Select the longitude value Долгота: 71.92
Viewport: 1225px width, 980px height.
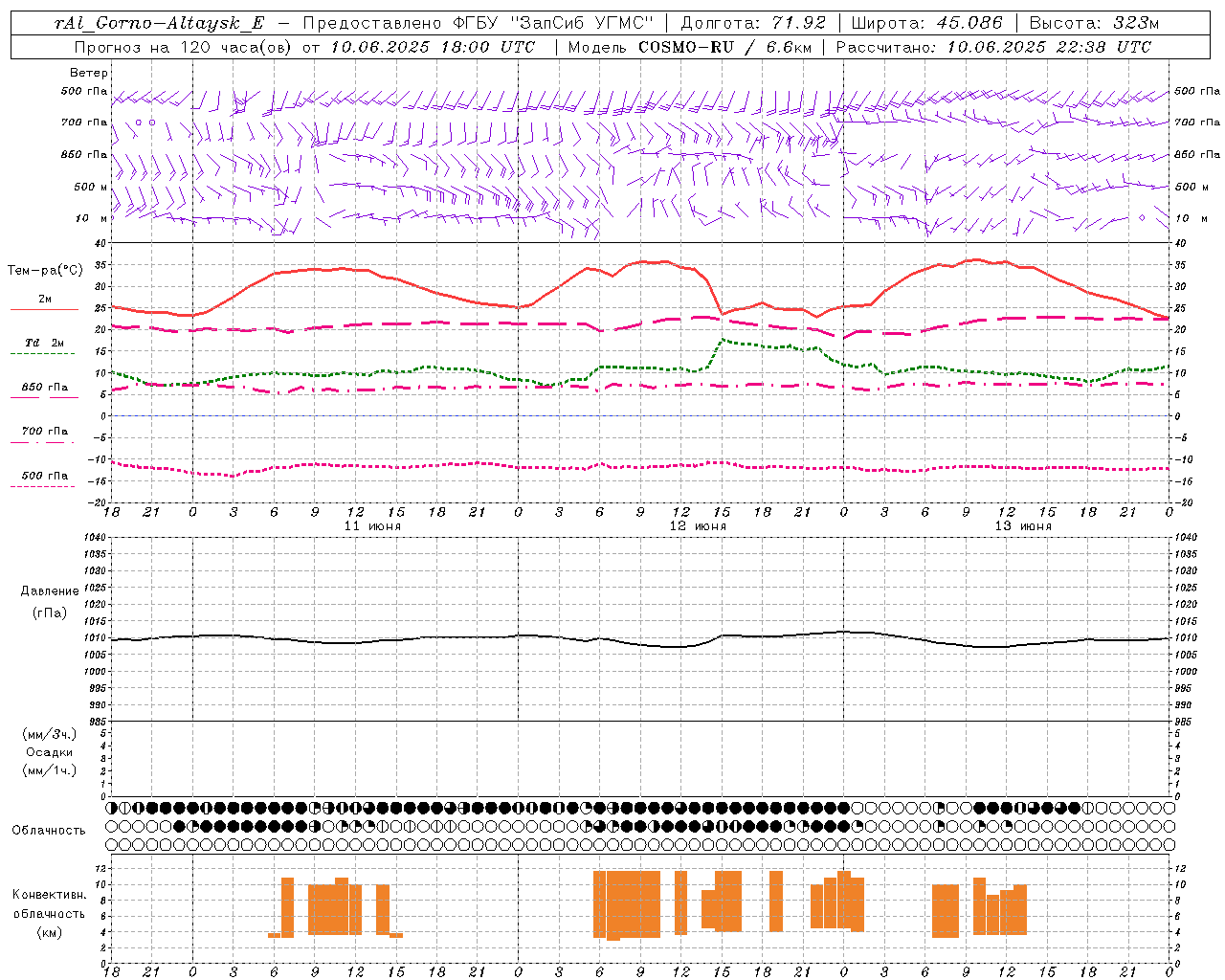point(753,23)
